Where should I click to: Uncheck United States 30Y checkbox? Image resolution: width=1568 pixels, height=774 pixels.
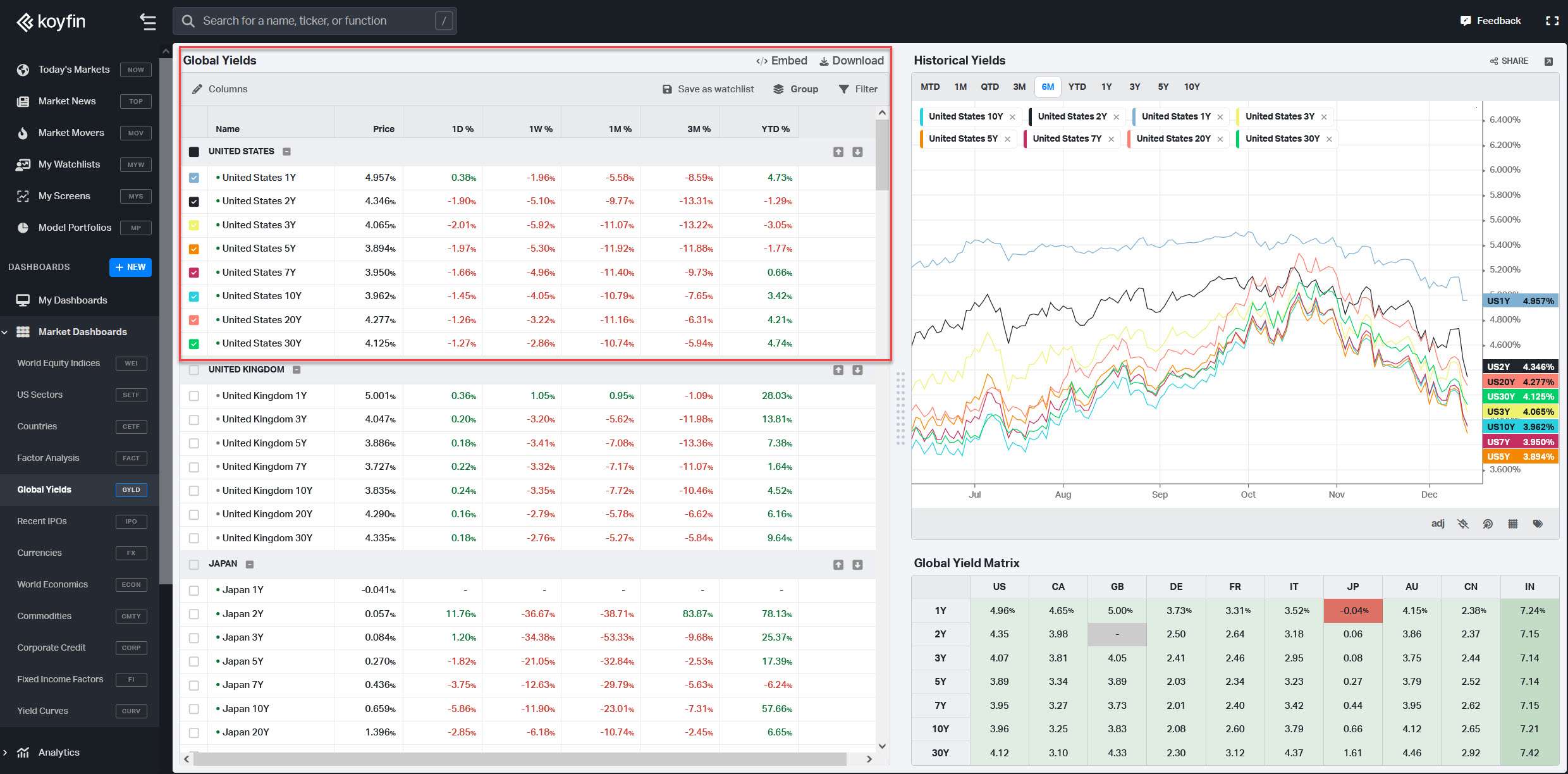coord(194,344)
